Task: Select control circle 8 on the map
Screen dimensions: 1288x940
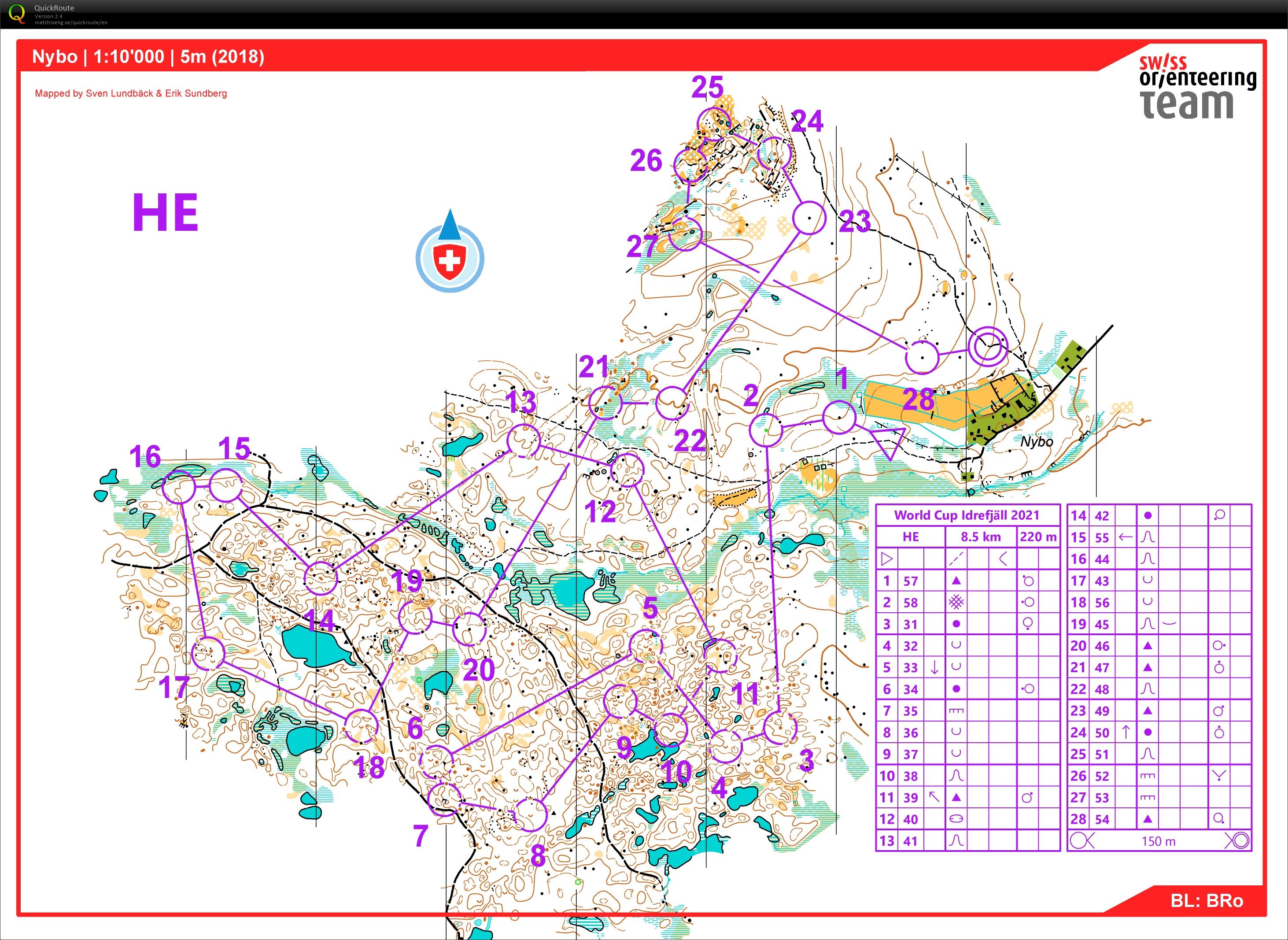Action: tap(531, 815)
